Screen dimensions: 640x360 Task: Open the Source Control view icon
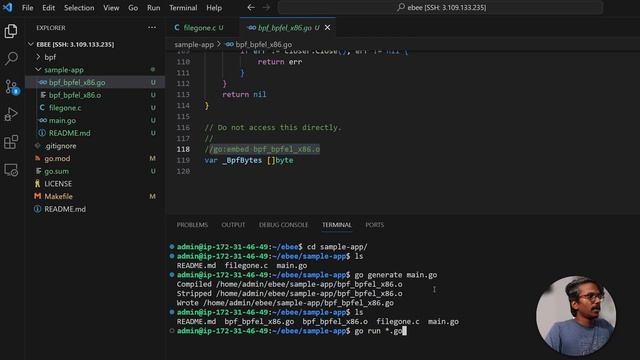(x=11, y=87)
